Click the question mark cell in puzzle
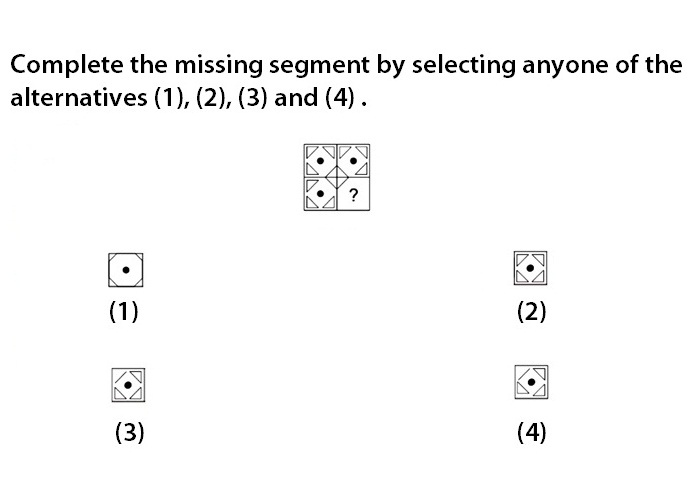 point(353,195)
